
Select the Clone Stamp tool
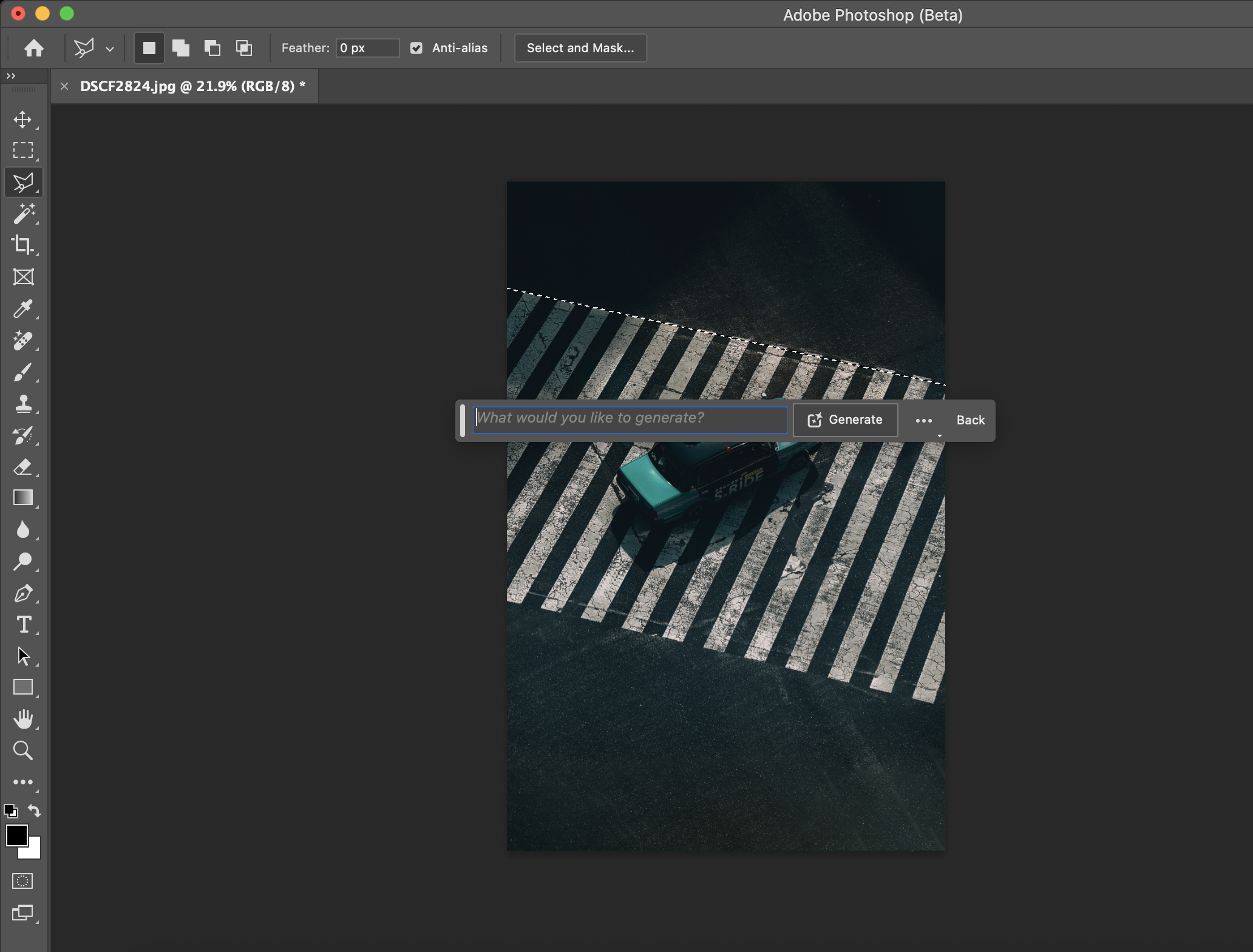pos(23,404)
